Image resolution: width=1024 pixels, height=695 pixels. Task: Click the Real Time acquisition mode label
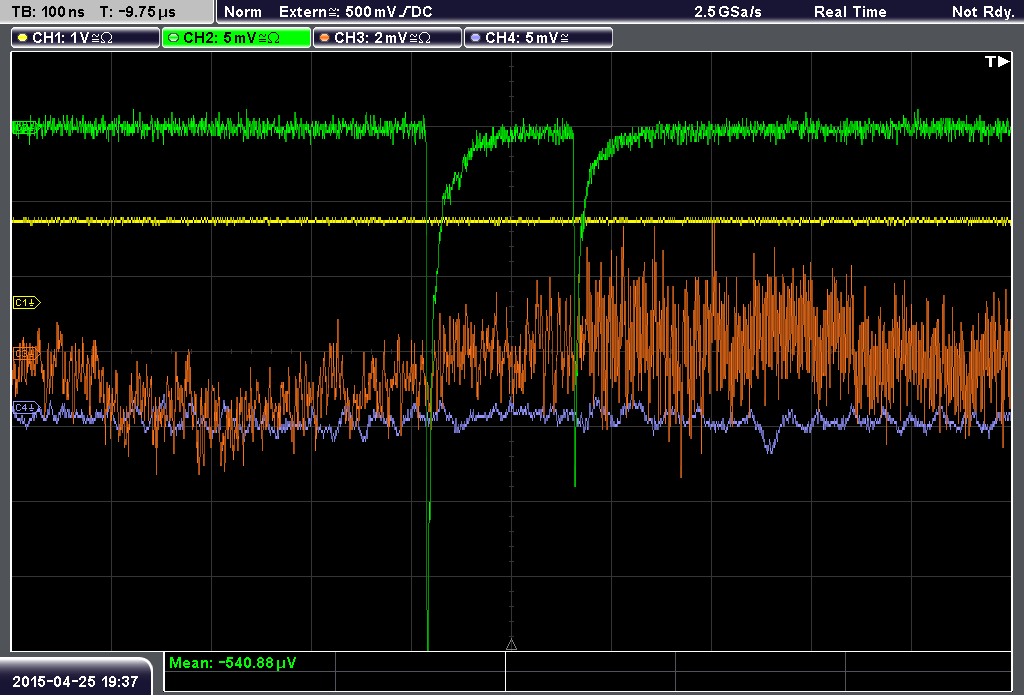(x=850, y=12)
